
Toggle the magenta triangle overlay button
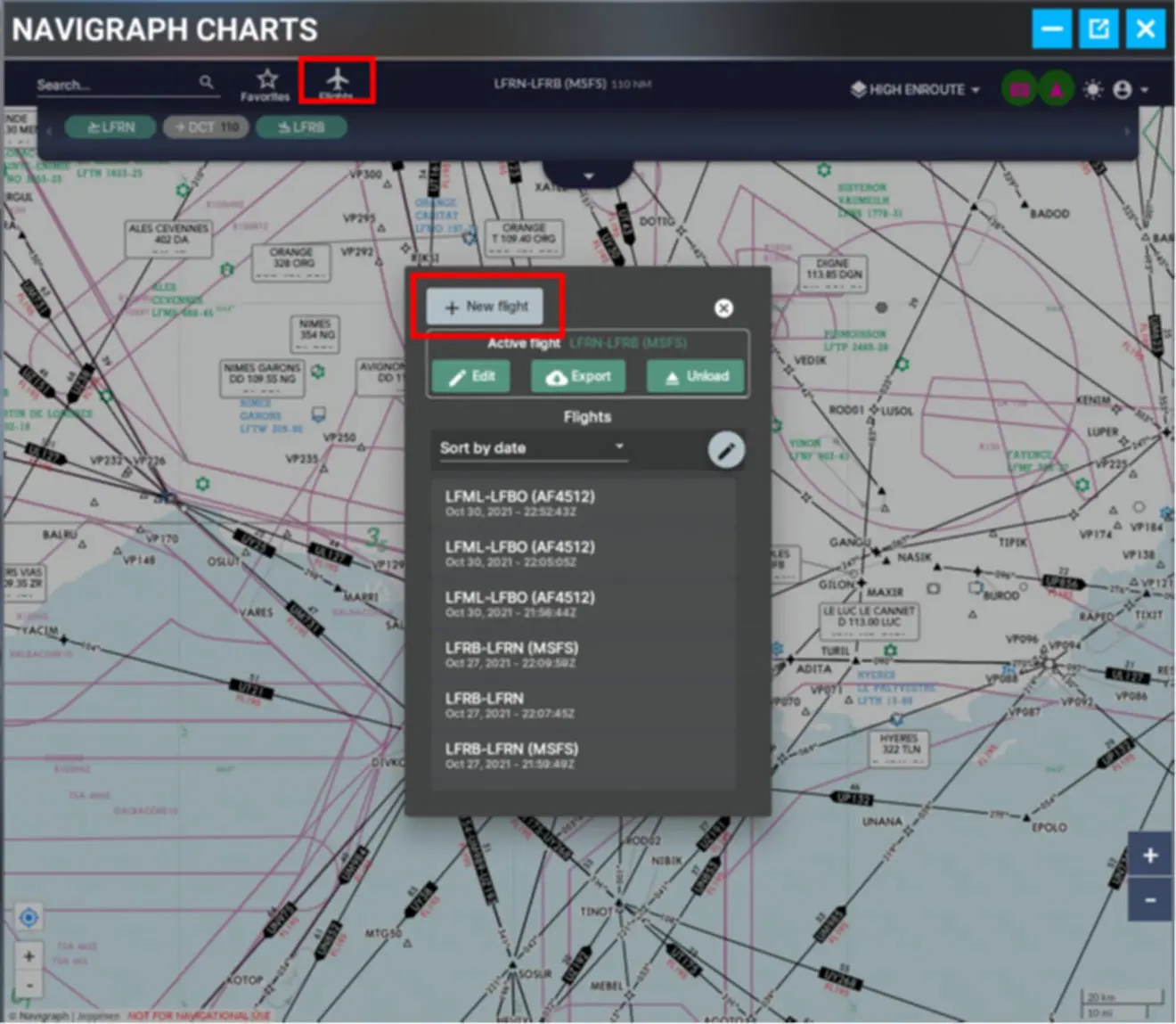[1056, 89]
